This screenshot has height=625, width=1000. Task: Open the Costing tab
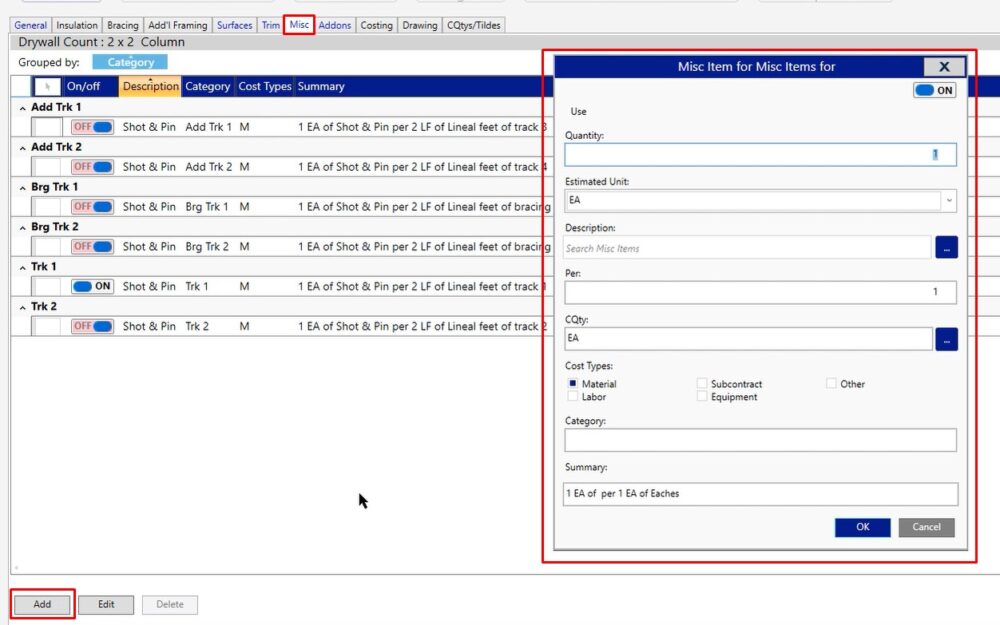pyautogui.click(x=376, y=25)
